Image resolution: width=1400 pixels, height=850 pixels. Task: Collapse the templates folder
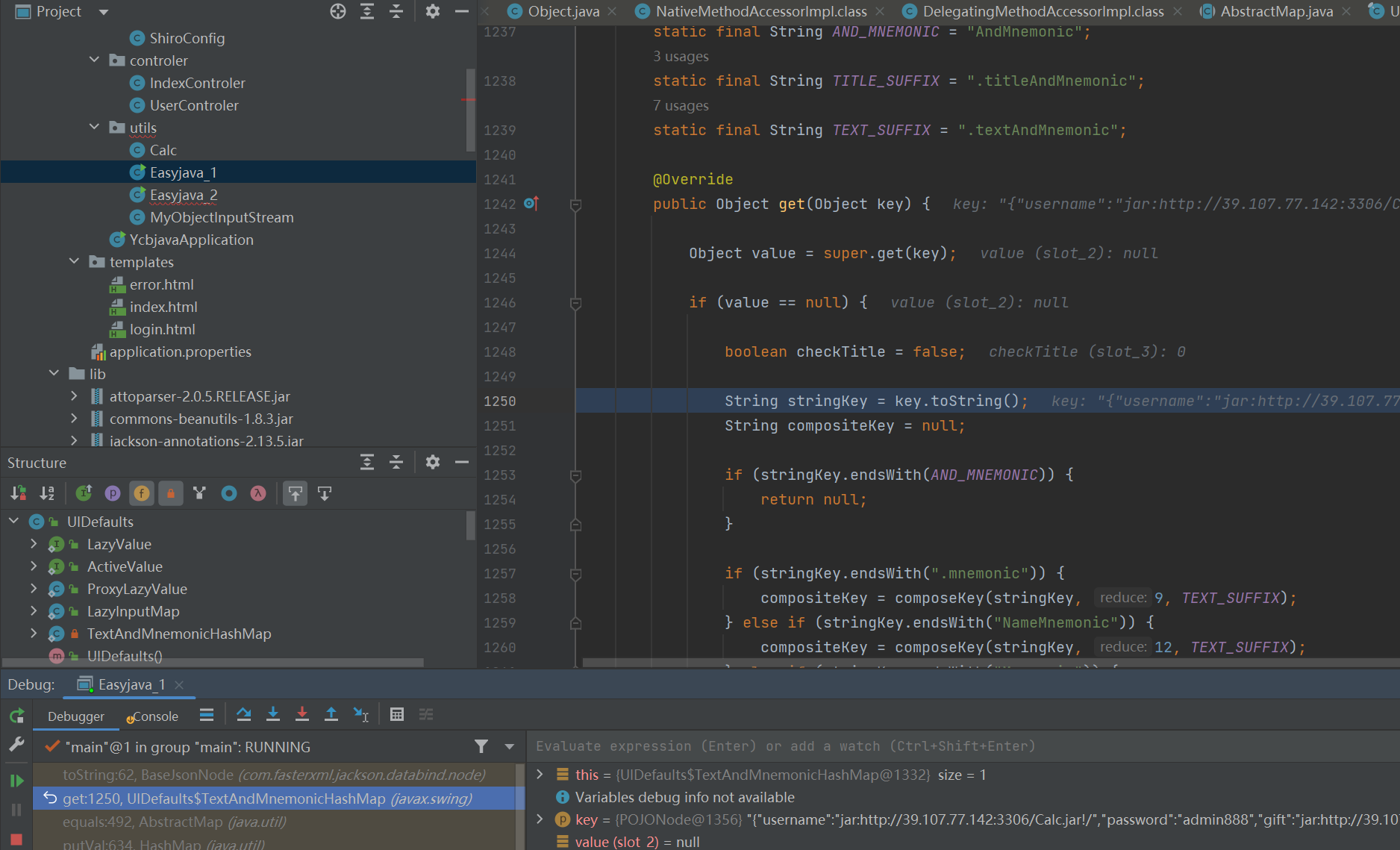pyautogui.click(x=74, y=261)
